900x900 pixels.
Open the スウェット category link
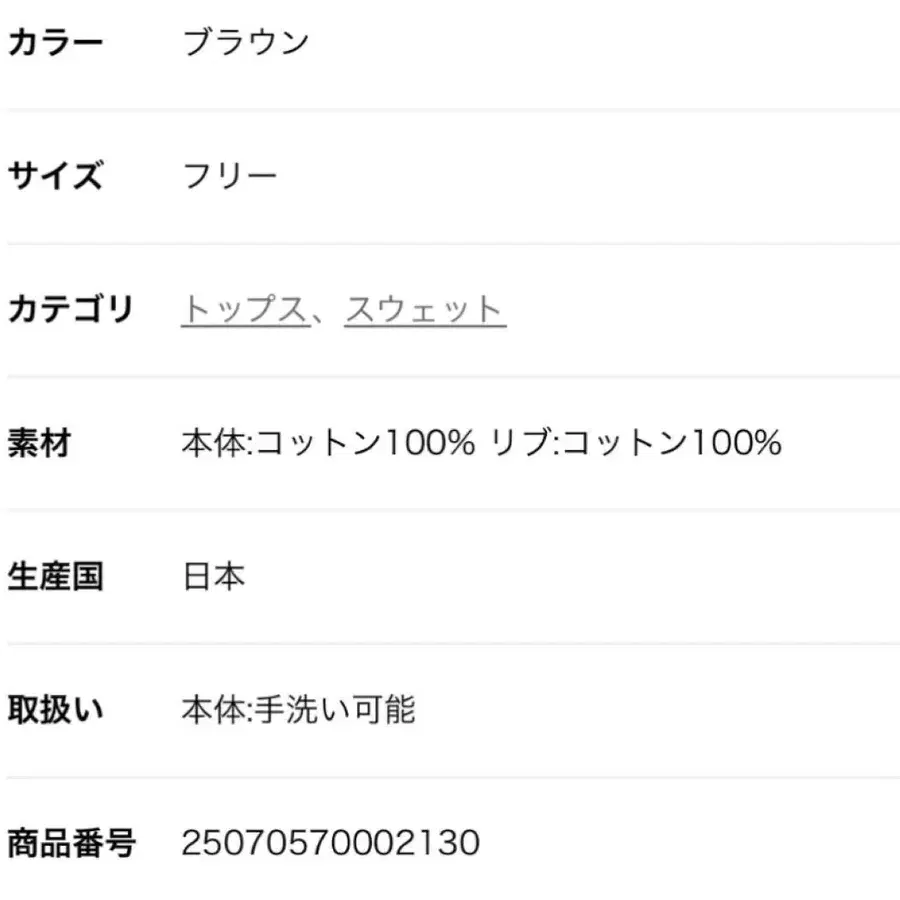point(425,310)
